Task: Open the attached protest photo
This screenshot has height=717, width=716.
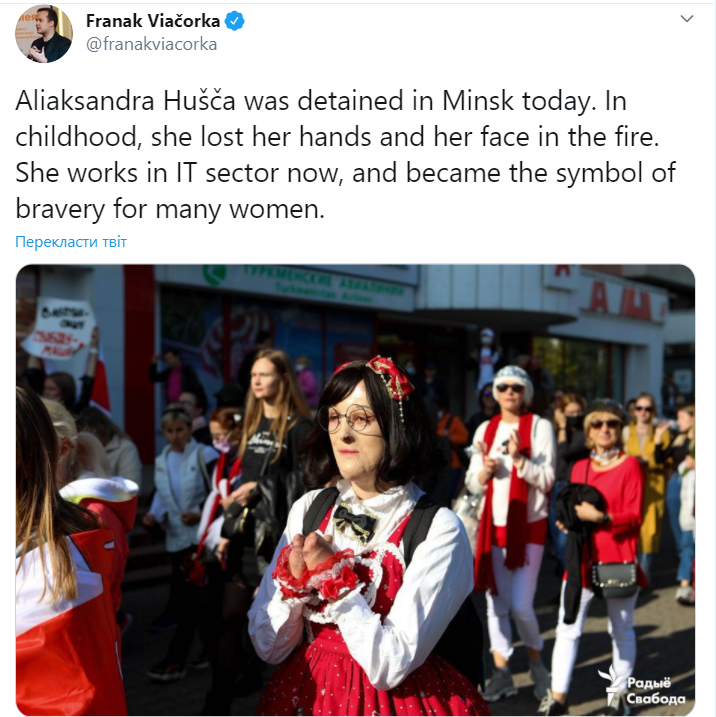Action: (355, 489)
